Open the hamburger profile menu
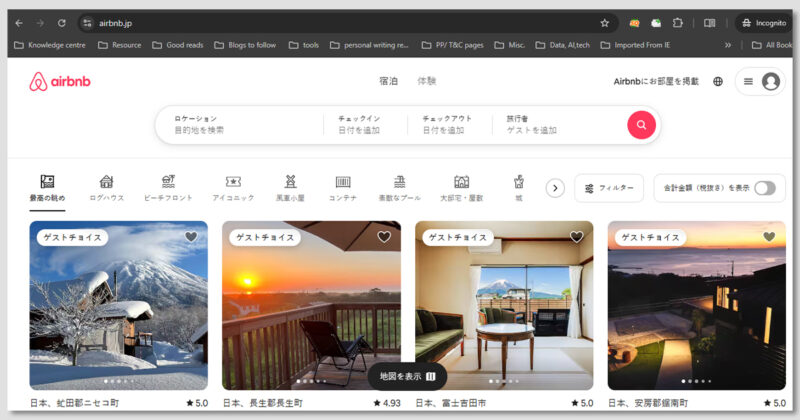Screen dimensions: 800x420 coord(748,81)
